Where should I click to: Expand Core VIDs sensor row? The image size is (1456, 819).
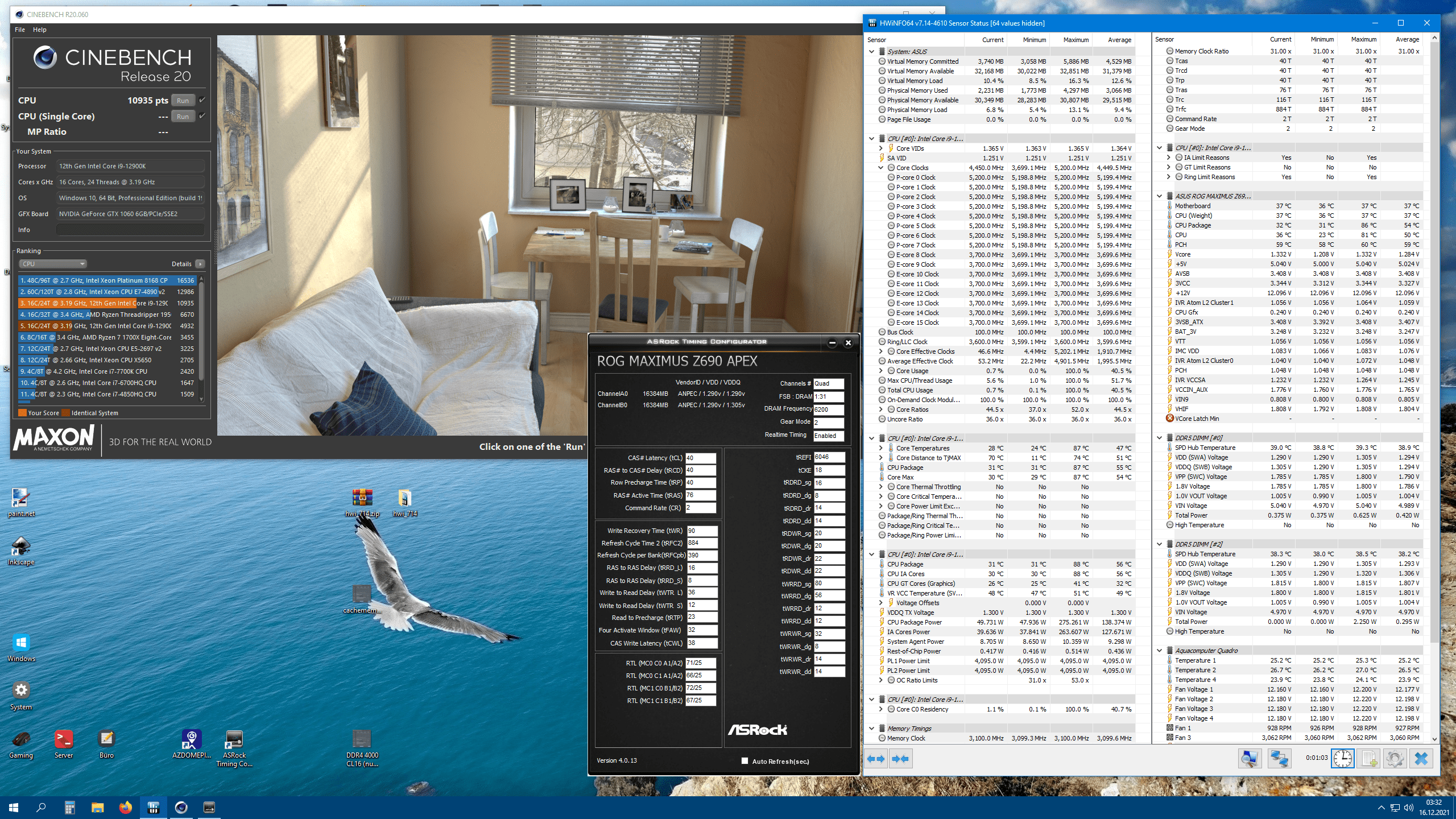[881, 148]
